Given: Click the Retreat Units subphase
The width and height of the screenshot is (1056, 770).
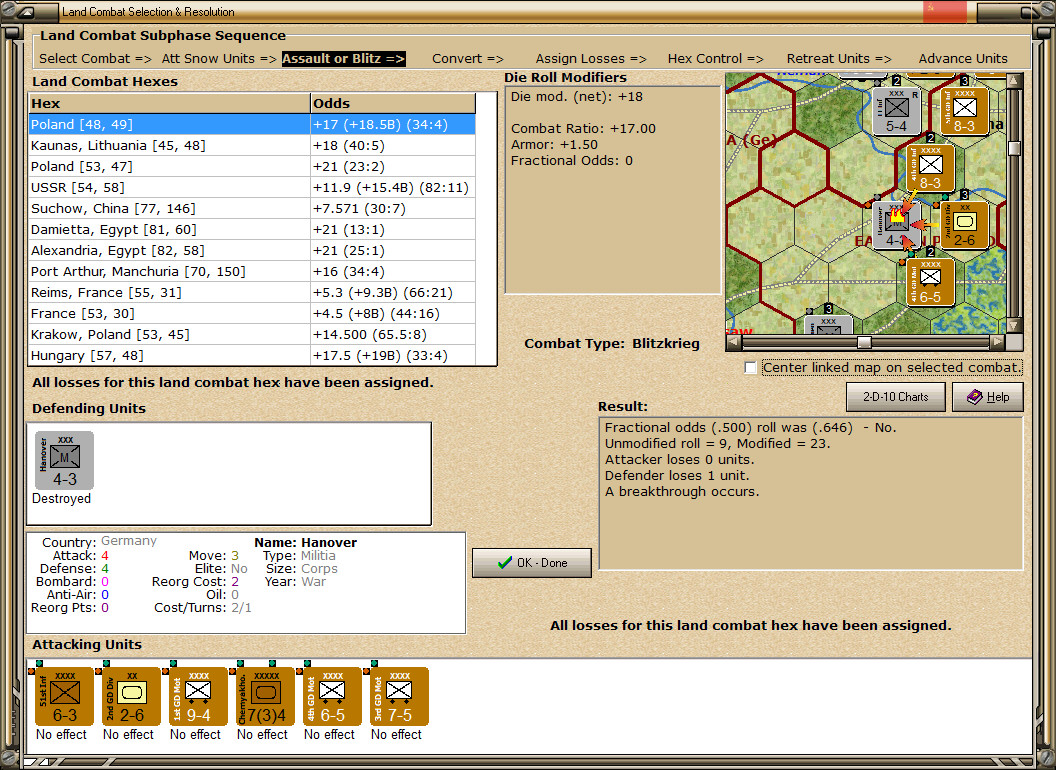Looking at the screenshot, I should 838,59.
